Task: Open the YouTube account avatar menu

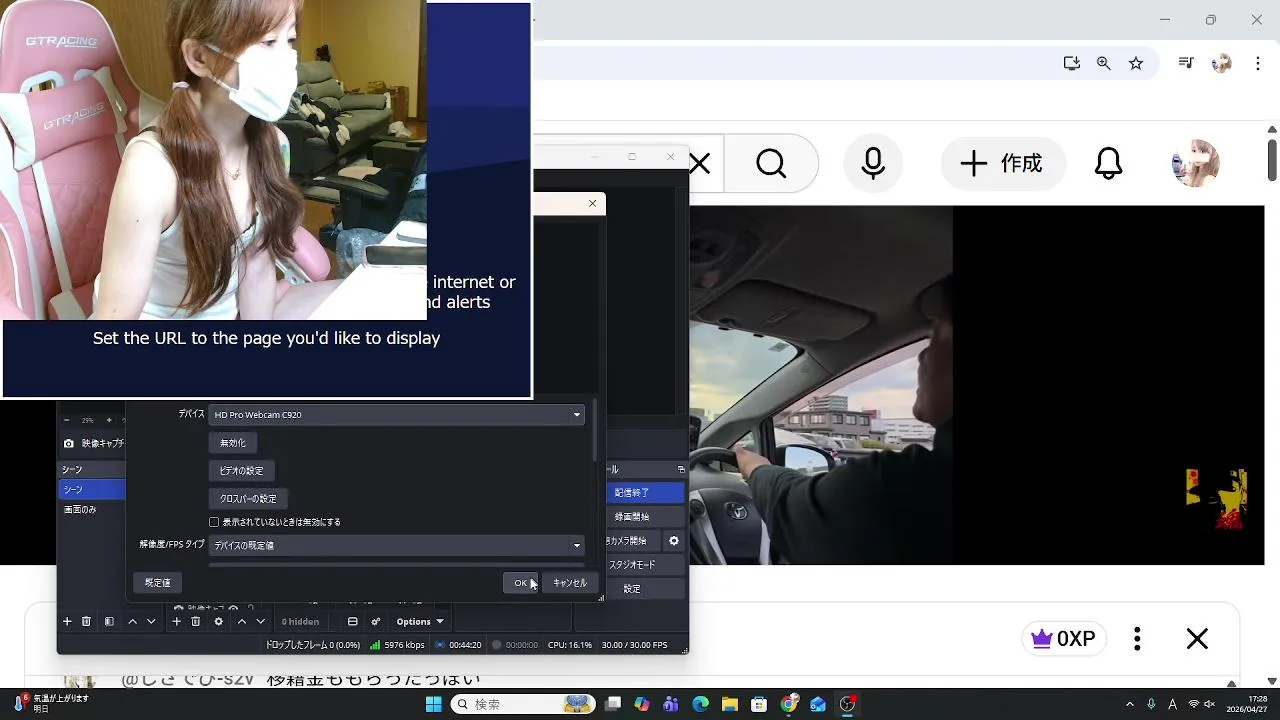Action: [x=1195, y=163]
